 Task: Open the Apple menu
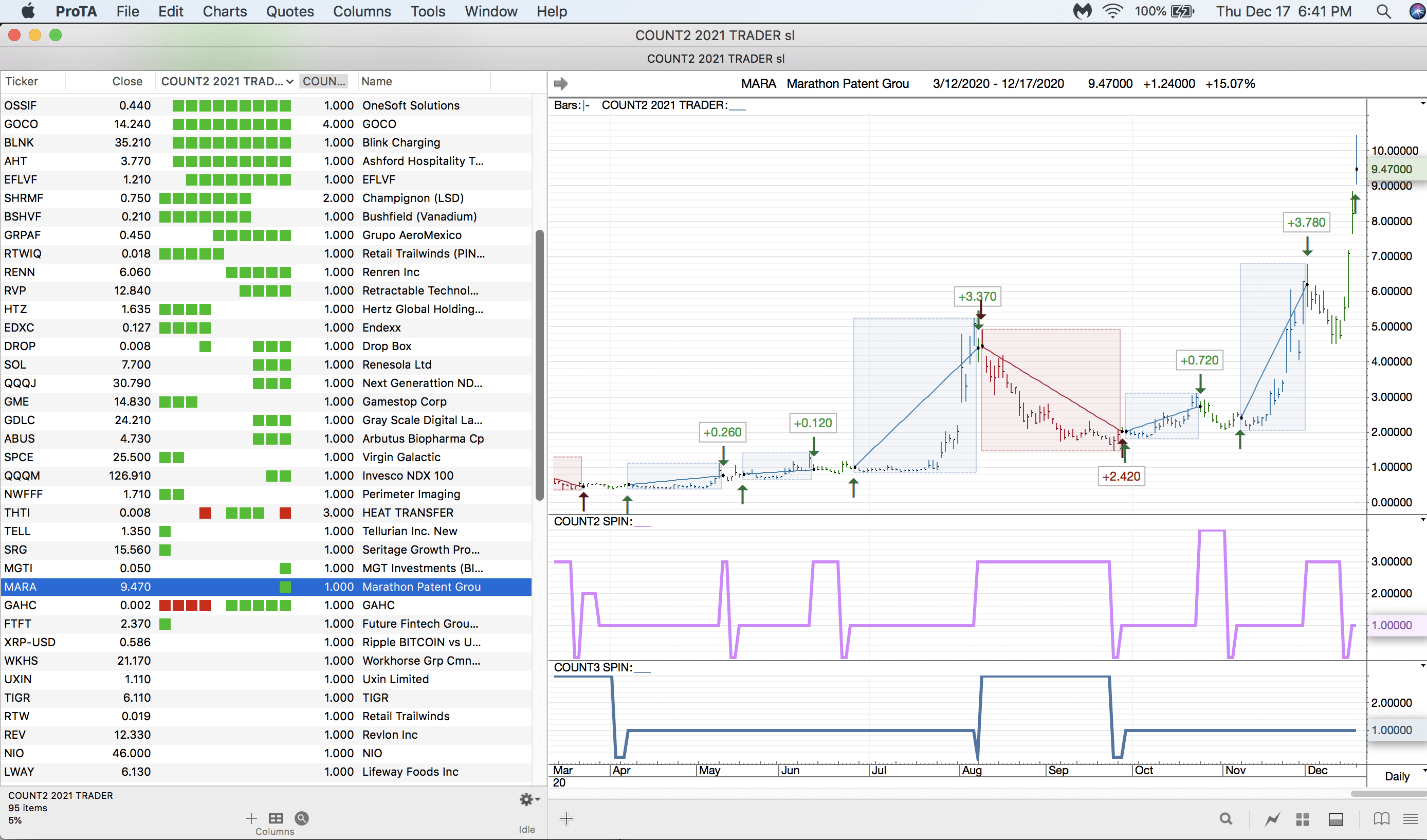coord(28,11)
